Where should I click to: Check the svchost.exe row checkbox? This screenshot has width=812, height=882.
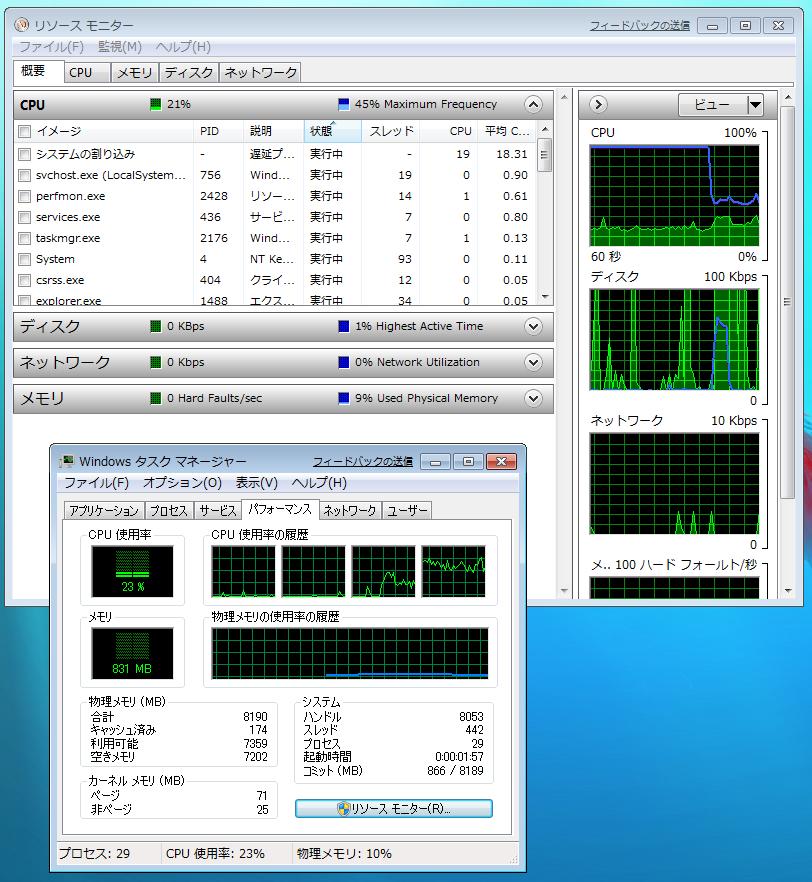click(x=25, y=176)
